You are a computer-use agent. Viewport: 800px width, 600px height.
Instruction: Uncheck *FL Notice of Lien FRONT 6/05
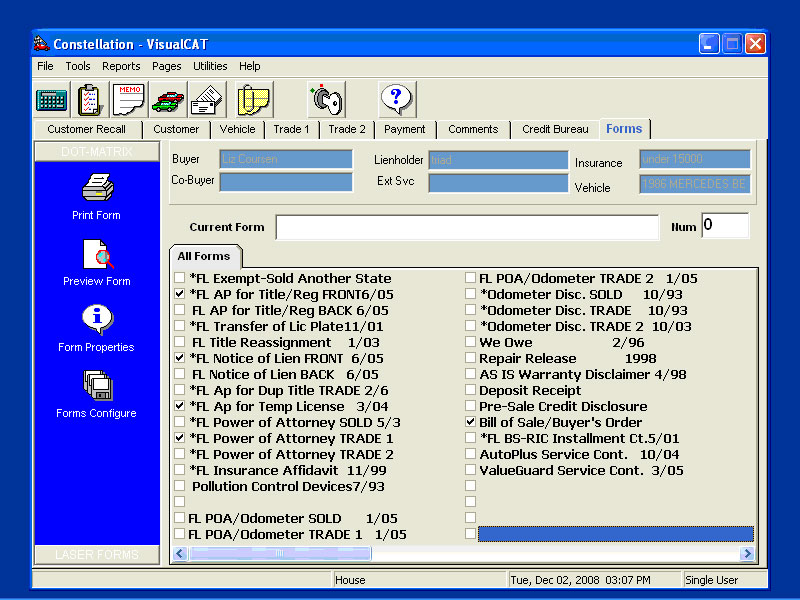(x=180, y=357)
